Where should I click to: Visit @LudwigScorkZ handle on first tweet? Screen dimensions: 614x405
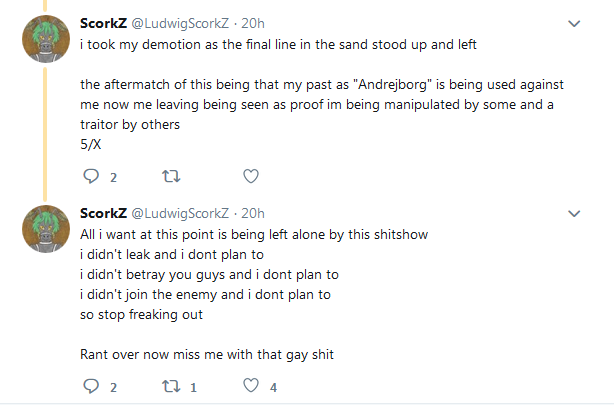point(180,24)
